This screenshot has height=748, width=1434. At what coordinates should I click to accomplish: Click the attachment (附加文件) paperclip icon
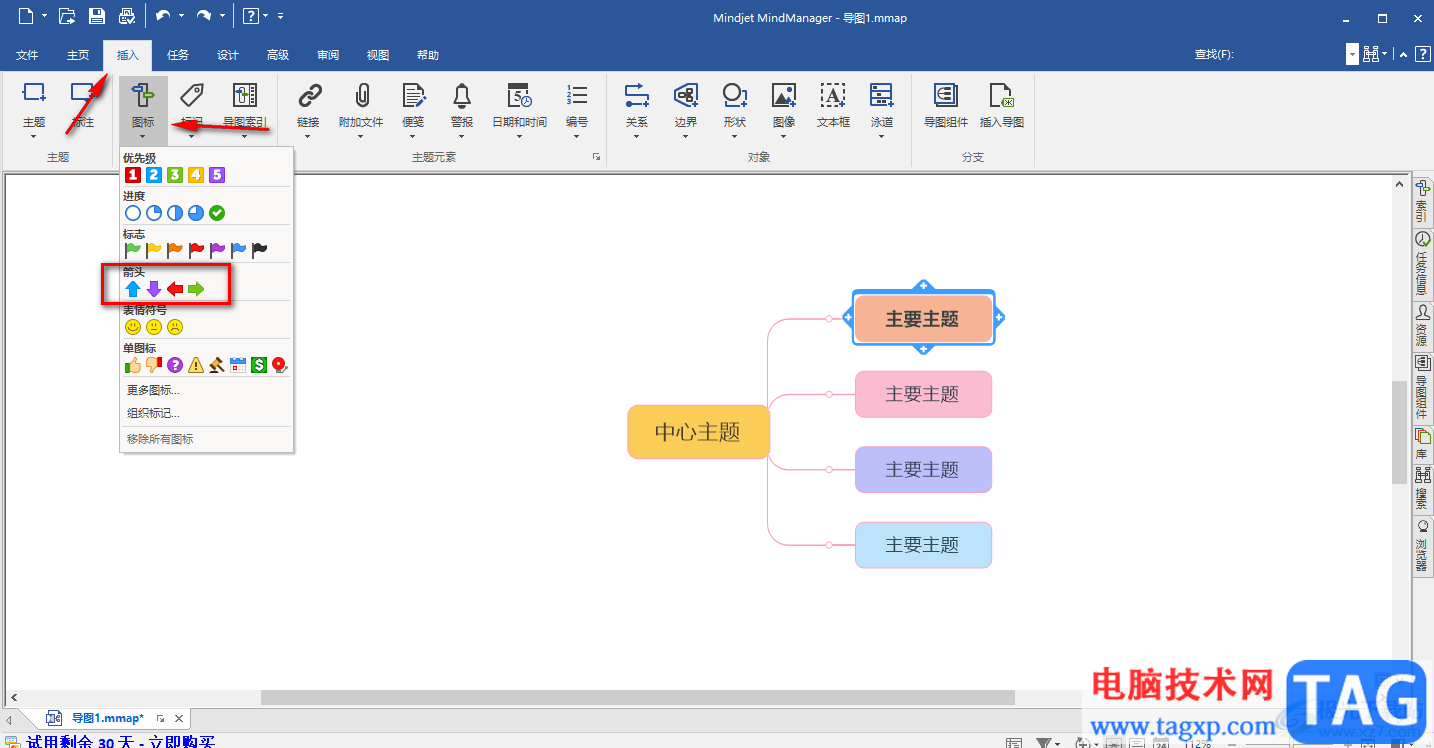(x=361, y=95)
